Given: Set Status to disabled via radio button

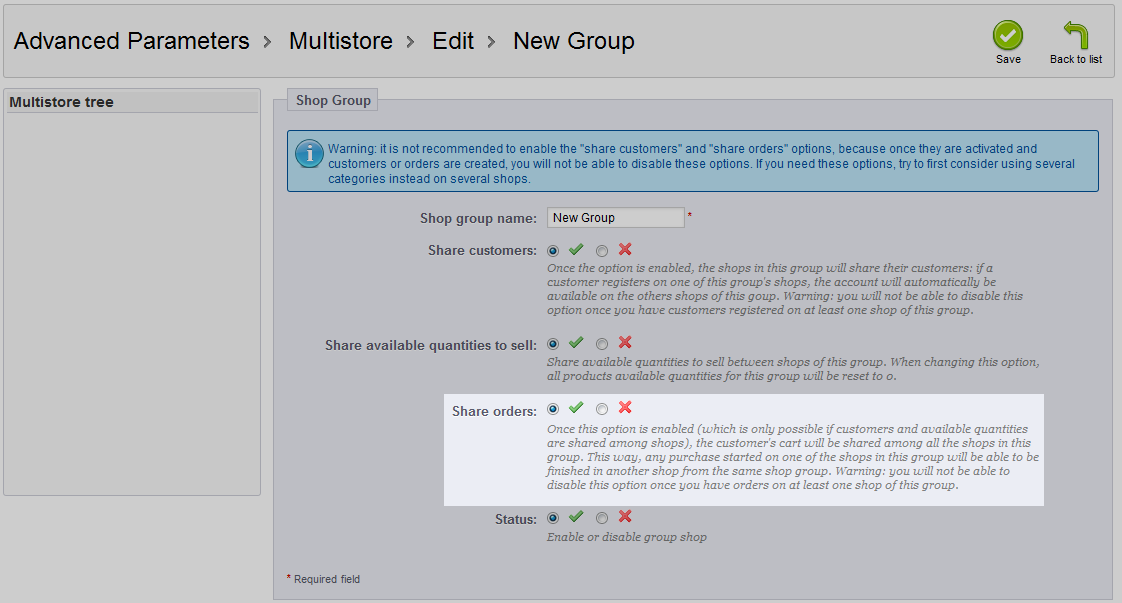Looking at the screenshot, I should pos(602,518).
